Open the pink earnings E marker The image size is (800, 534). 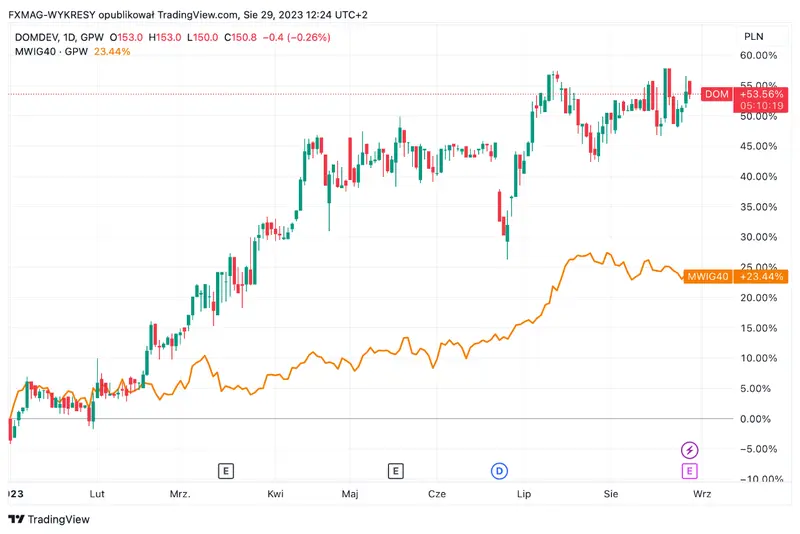coord(689,471)
